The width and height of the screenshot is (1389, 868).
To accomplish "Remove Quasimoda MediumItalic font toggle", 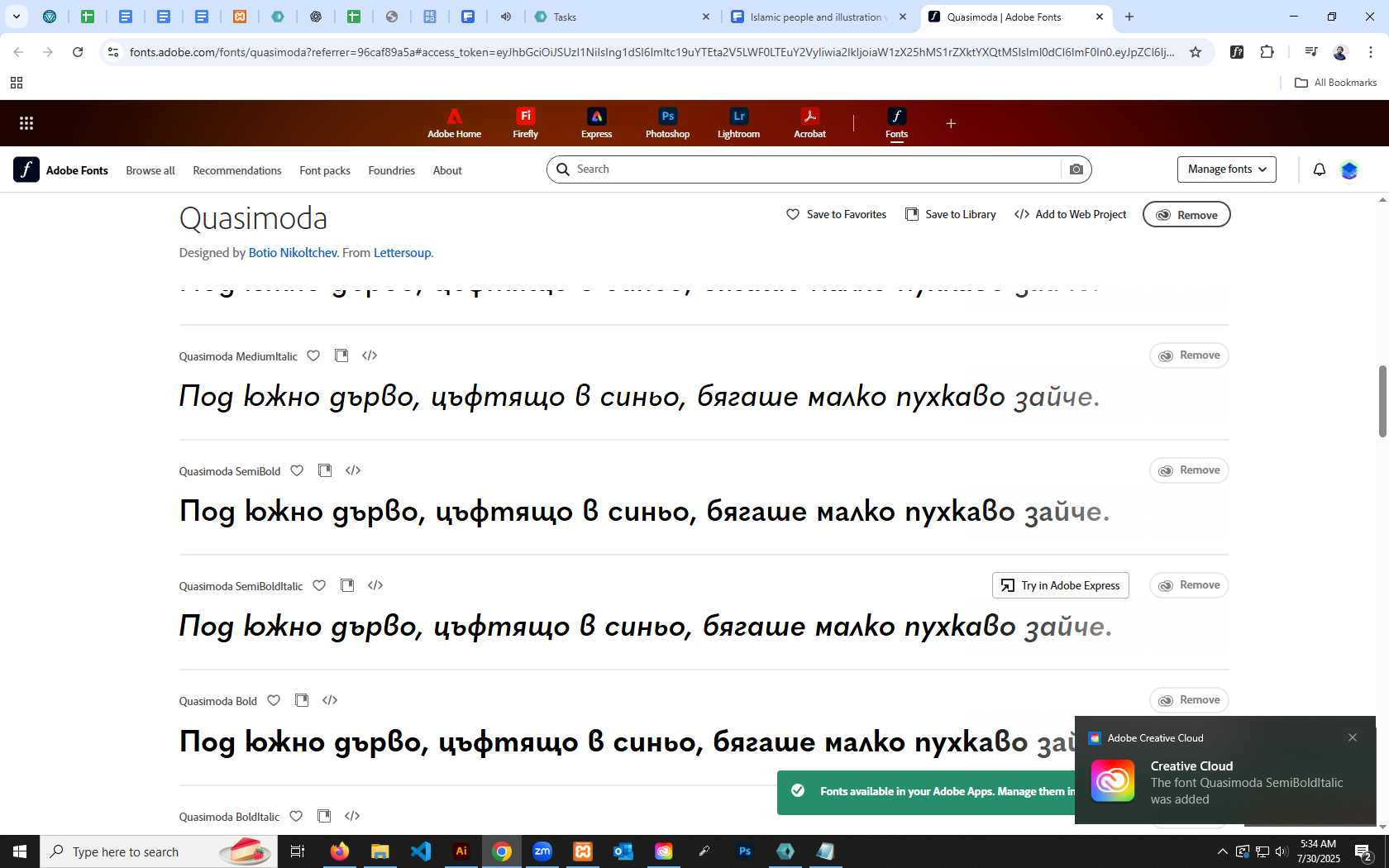I will [1189, 355].
